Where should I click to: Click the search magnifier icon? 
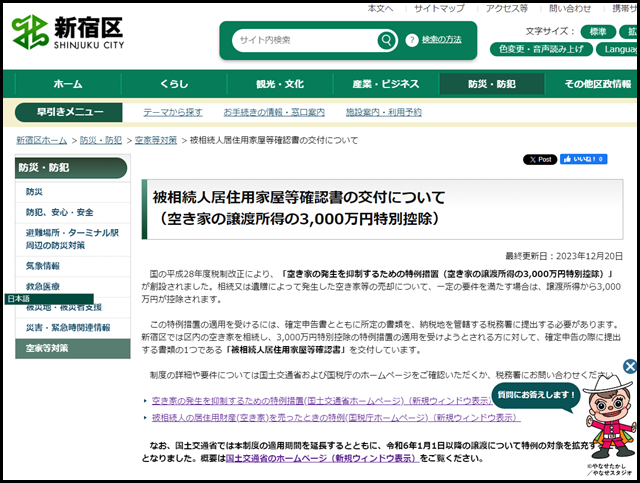tap(386, 40)
